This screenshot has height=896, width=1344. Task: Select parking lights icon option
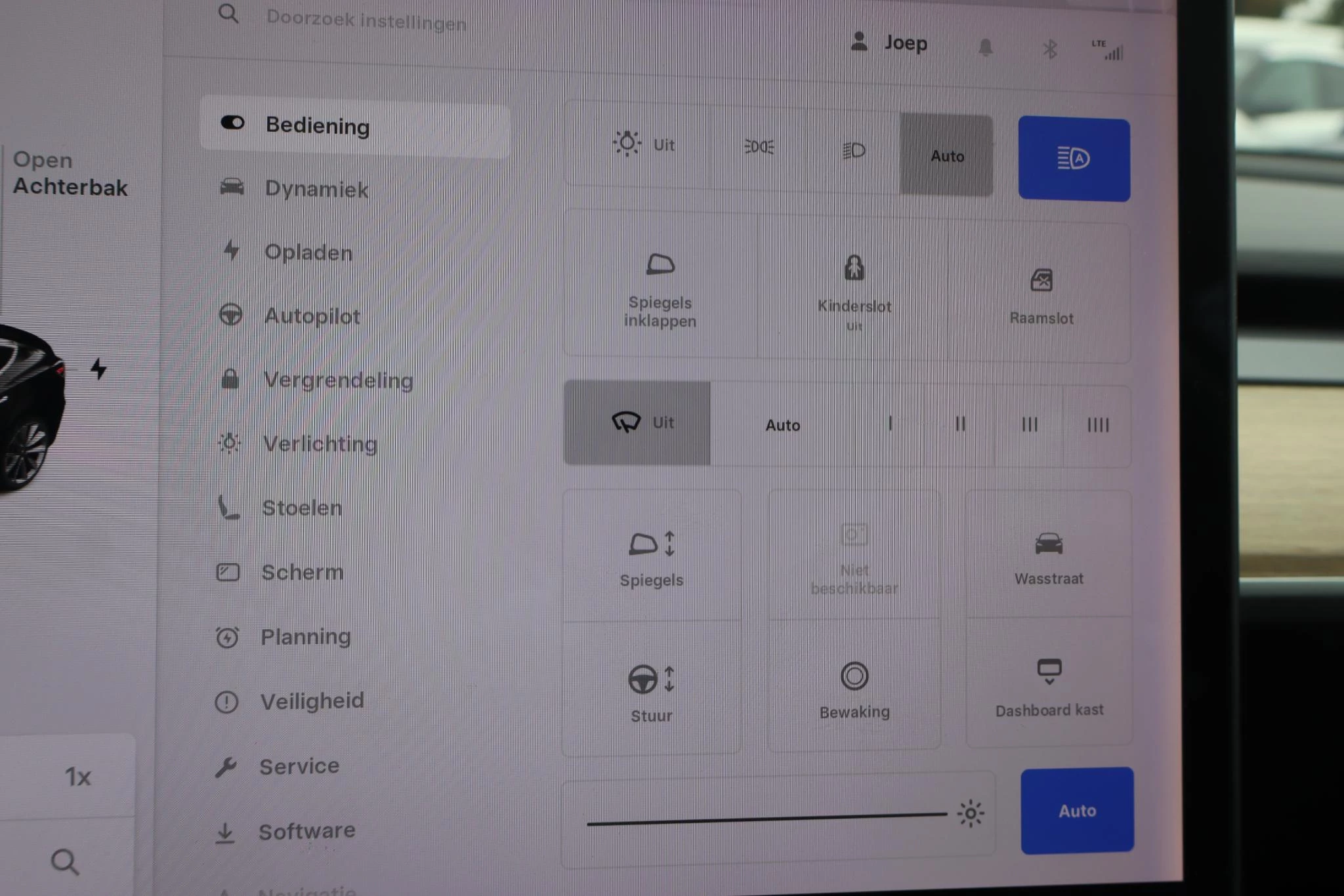(x=759, y=147)
